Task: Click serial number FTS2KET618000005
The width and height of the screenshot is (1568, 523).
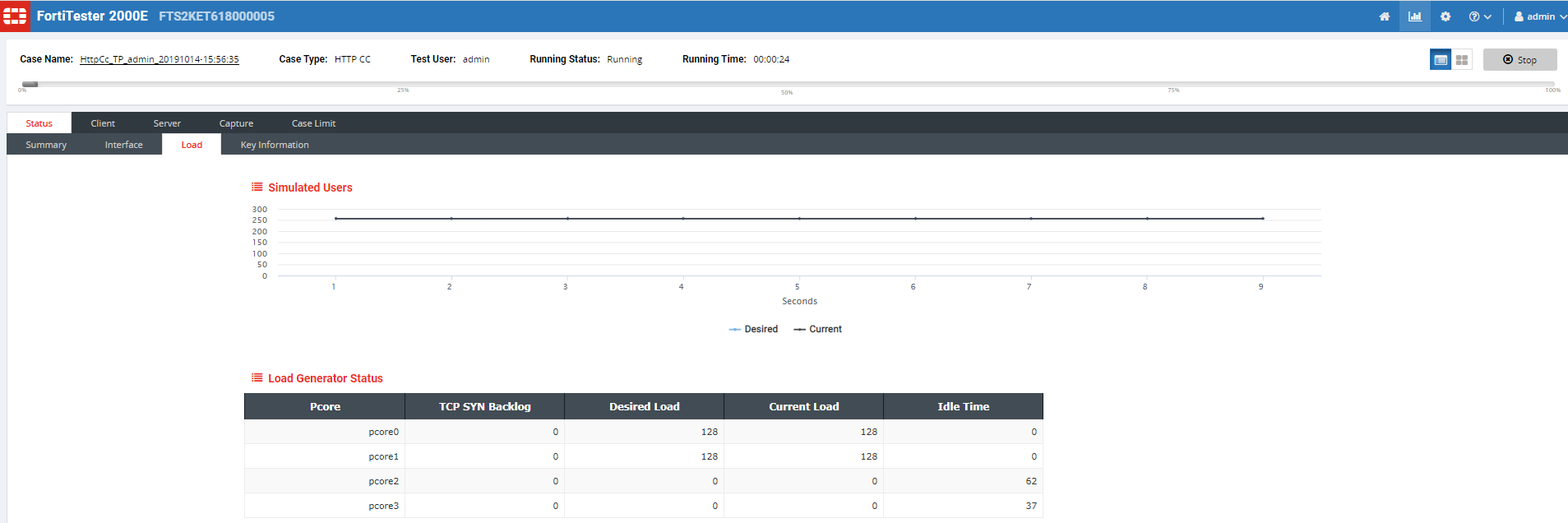Action: point(216,16)
